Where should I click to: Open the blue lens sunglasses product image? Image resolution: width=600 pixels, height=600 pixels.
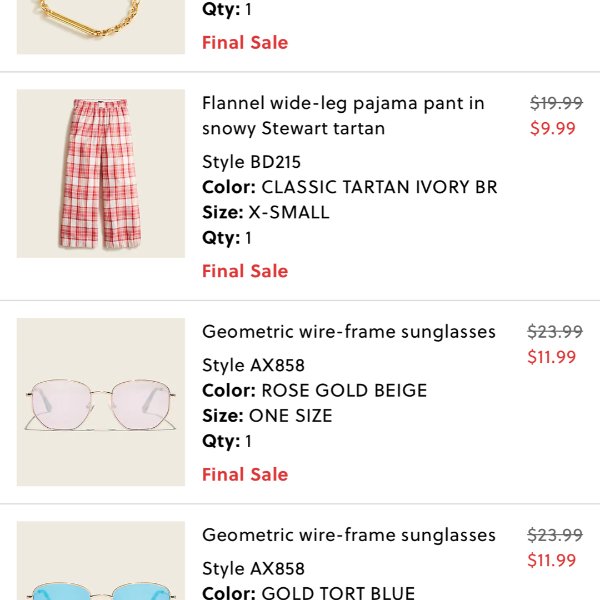pos(101,561)
